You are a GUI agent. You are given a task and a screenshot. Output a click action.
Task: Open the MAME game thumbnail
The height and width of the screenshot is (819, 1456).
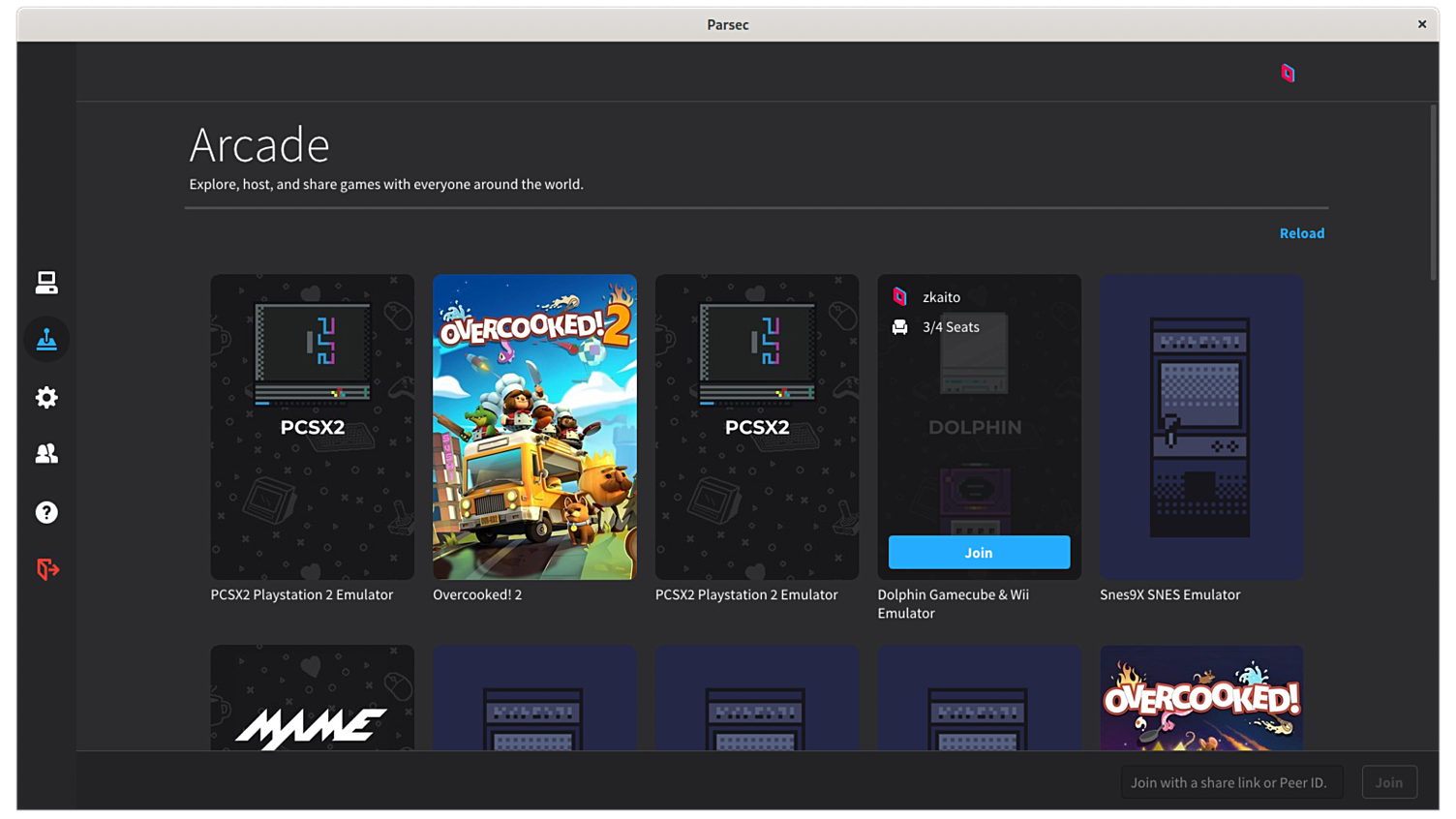tap(312, 698)
